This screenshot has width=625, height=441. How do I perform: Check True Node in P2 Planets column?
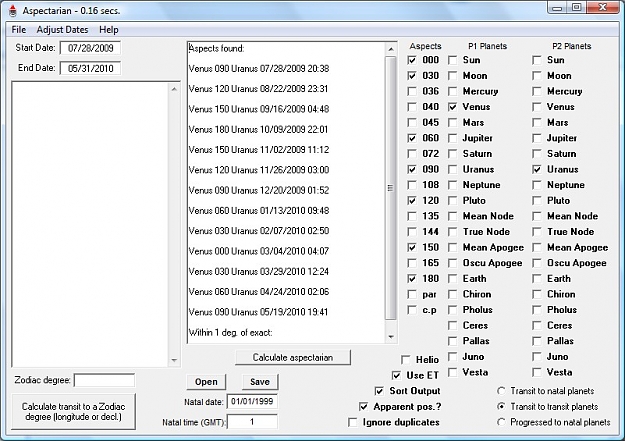tap(537, 232)
